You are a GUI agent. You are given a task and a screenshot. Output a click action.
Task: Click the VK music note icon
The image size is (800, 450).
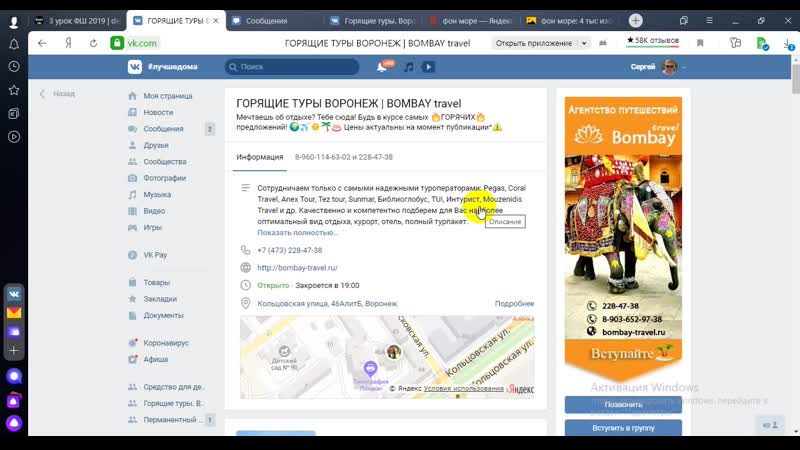point(408,67)
